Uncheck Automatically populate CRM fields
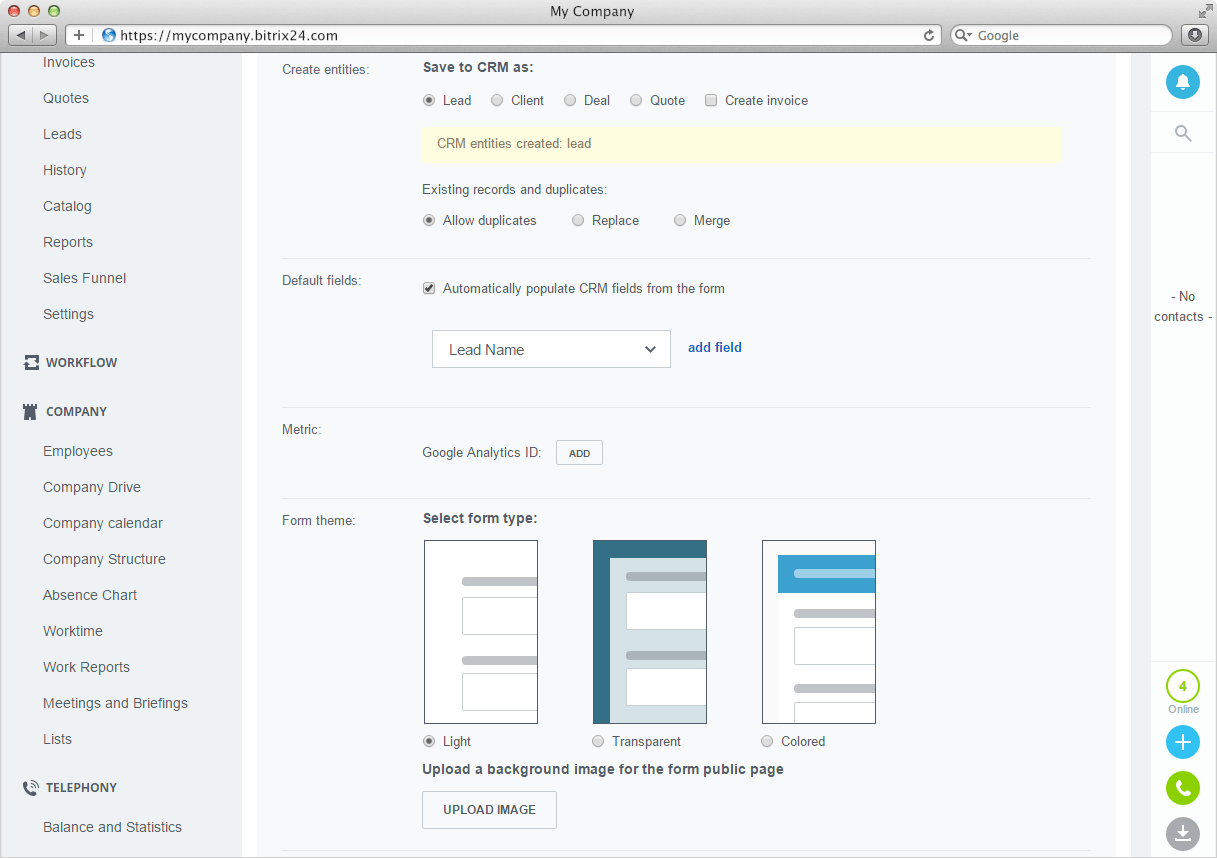Screen dimensions: 1217x858 pyautogui.click(x=429, y=288)
